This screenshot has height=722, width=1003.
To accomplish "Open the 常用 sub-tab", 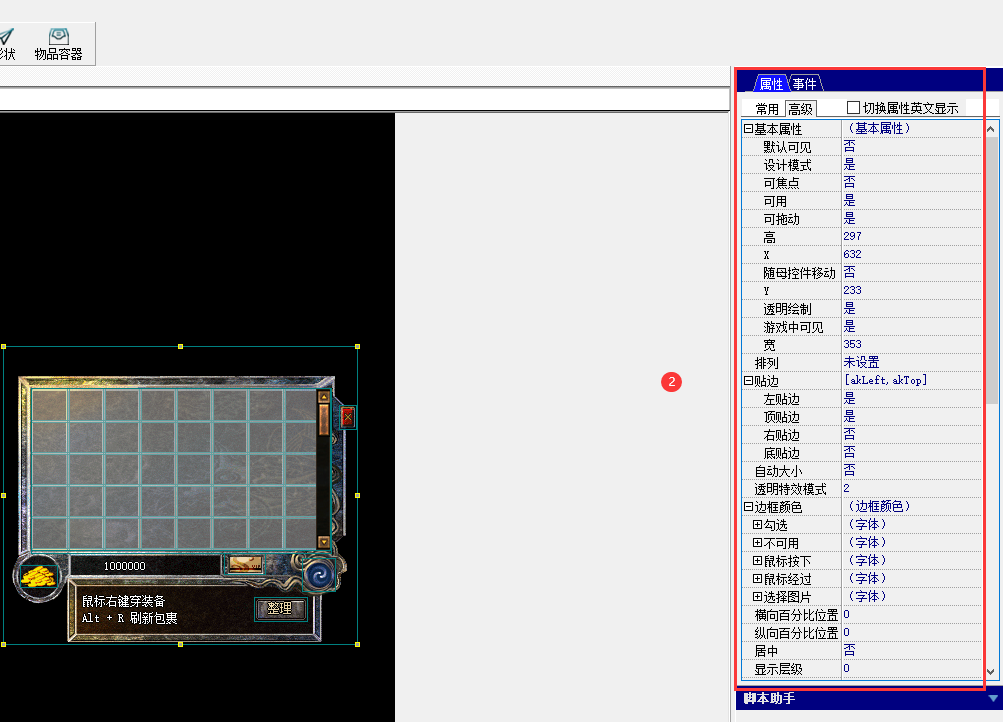I will tap(767, 109).
